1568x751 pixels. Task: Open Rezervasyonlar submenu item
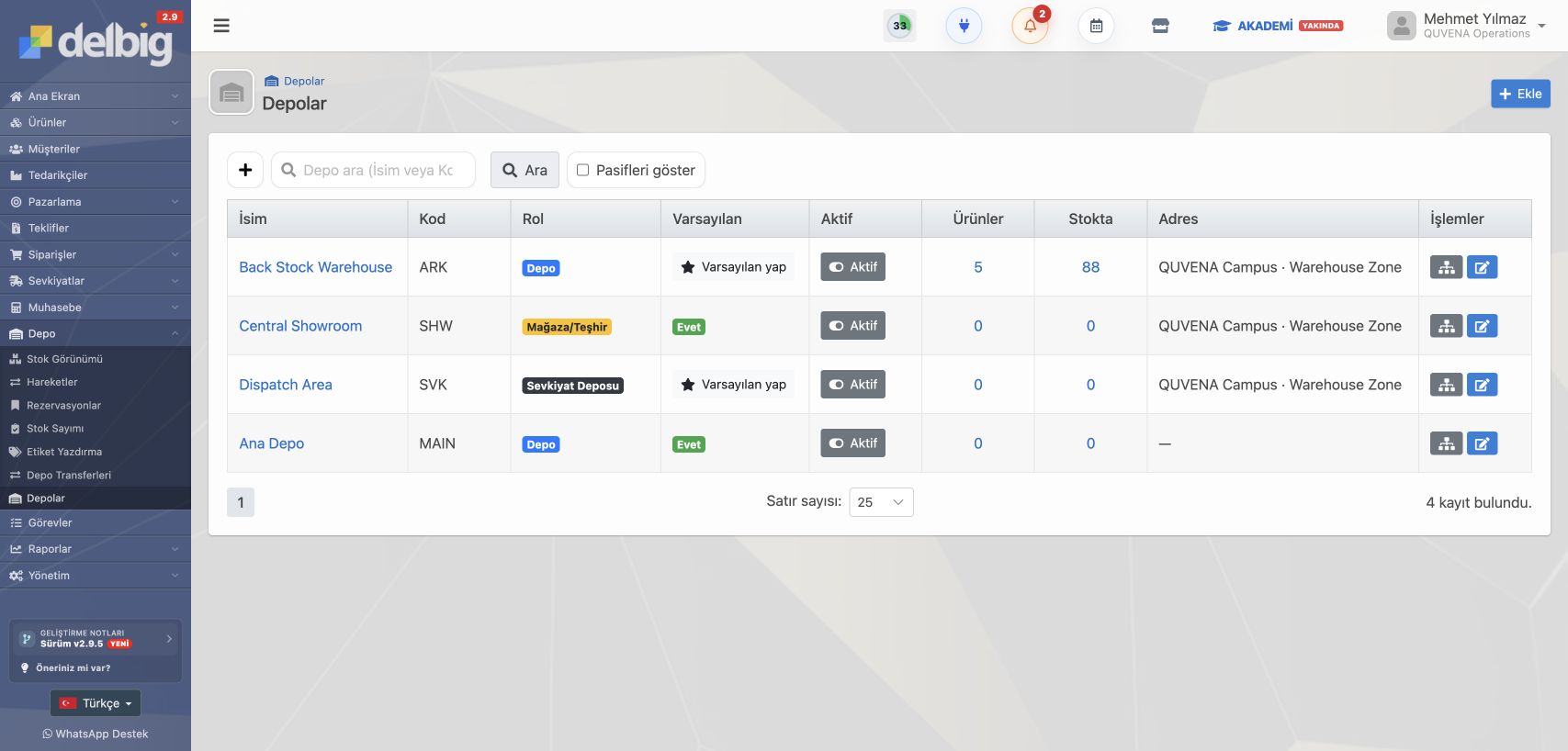tap(96, 405)
